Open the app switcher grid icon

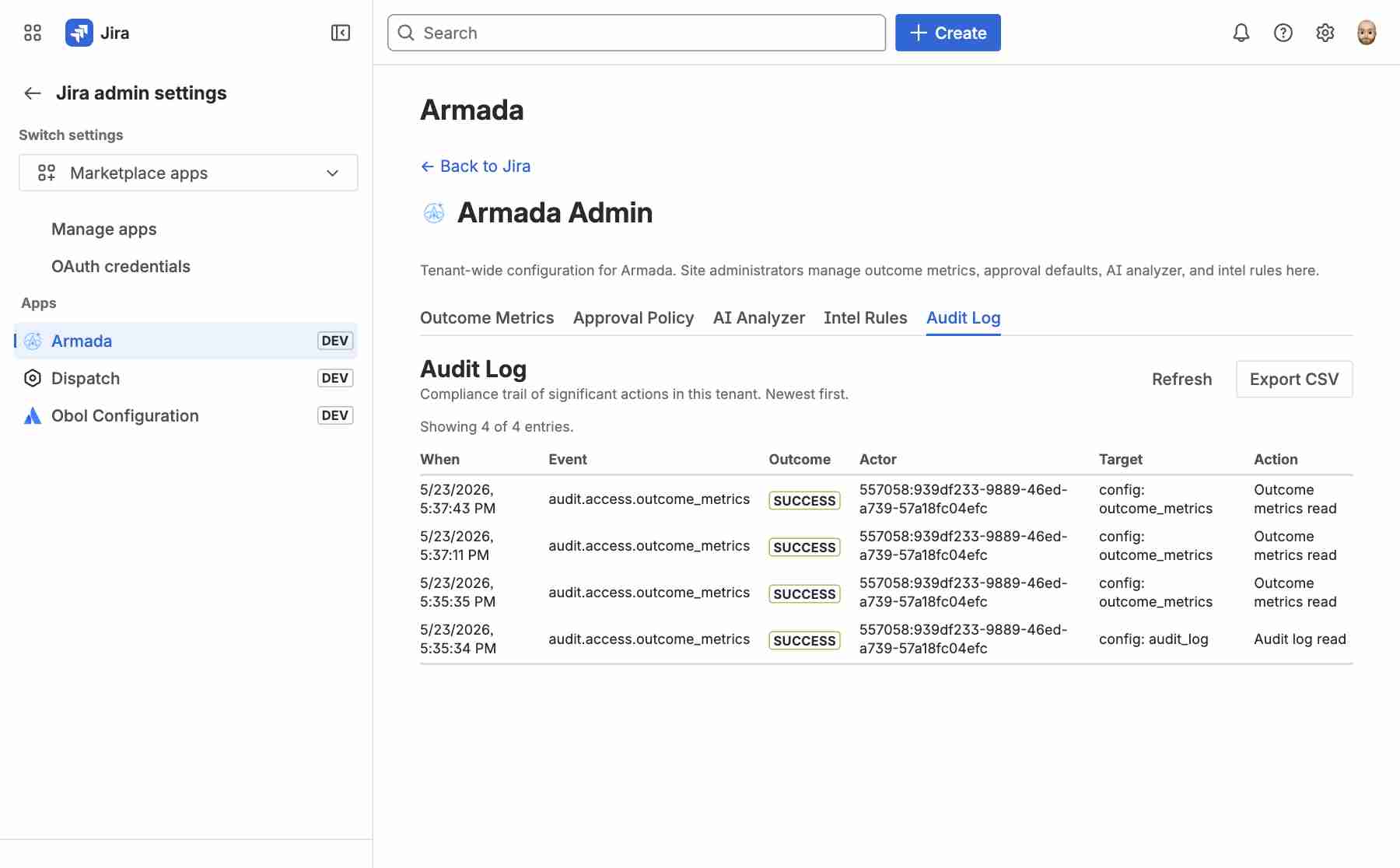(x=33, y=33)
